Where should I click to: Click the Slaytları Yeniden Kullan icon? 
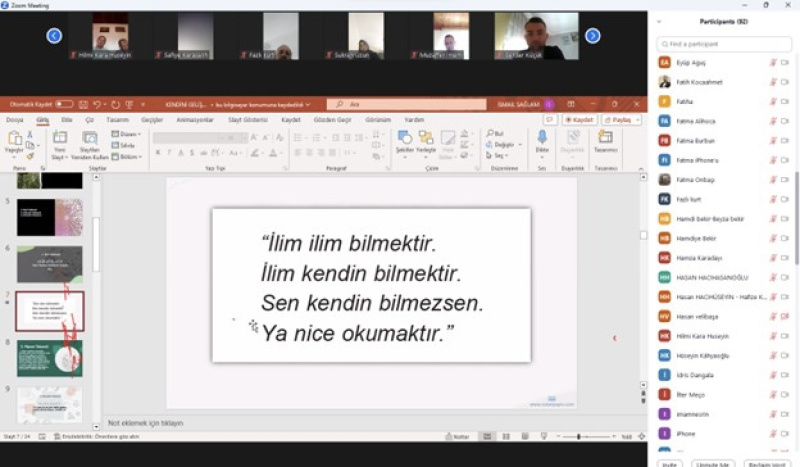(x=90, y=138)
